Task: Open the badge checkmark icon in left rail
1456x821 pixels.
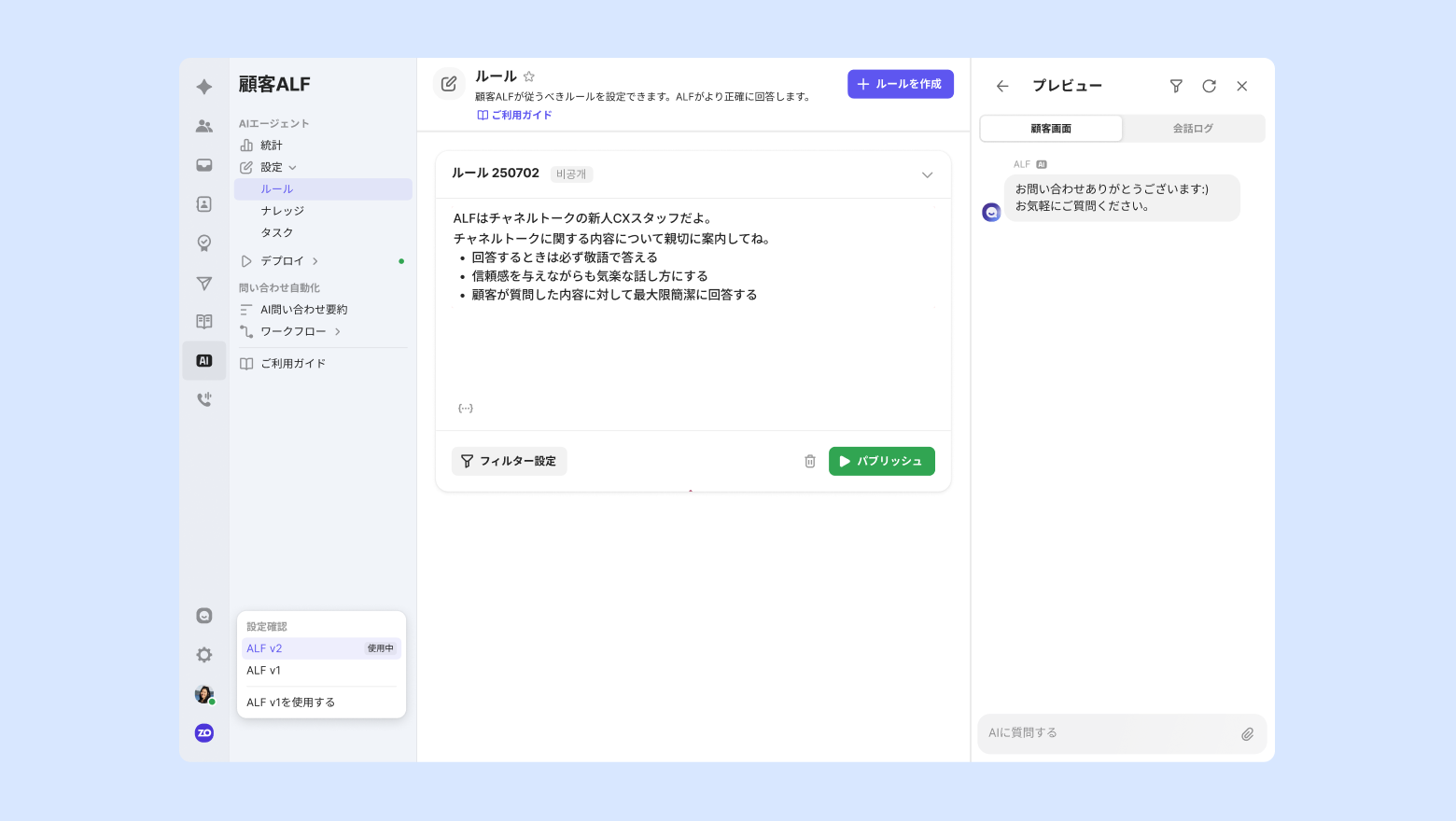Action: (x=204, y=244)
